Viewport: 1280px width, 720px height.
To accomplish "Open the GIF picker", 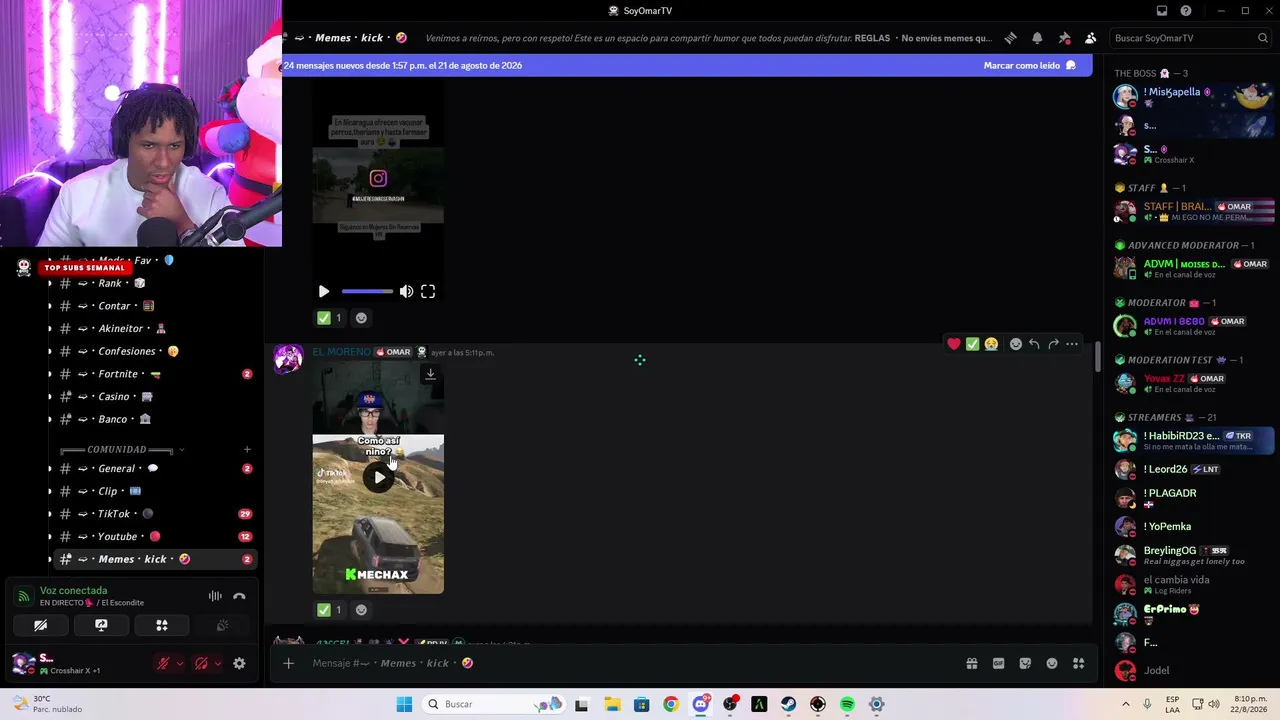I will point(998,663).
